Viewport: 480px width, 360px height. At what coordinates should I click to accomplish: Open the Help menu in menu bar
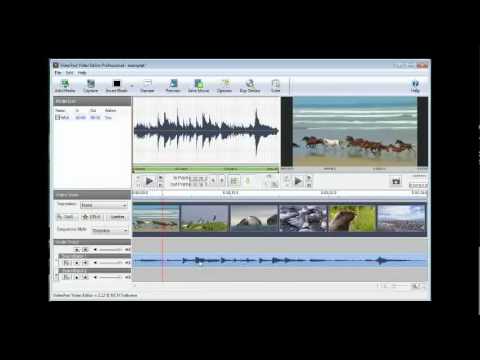82,72
